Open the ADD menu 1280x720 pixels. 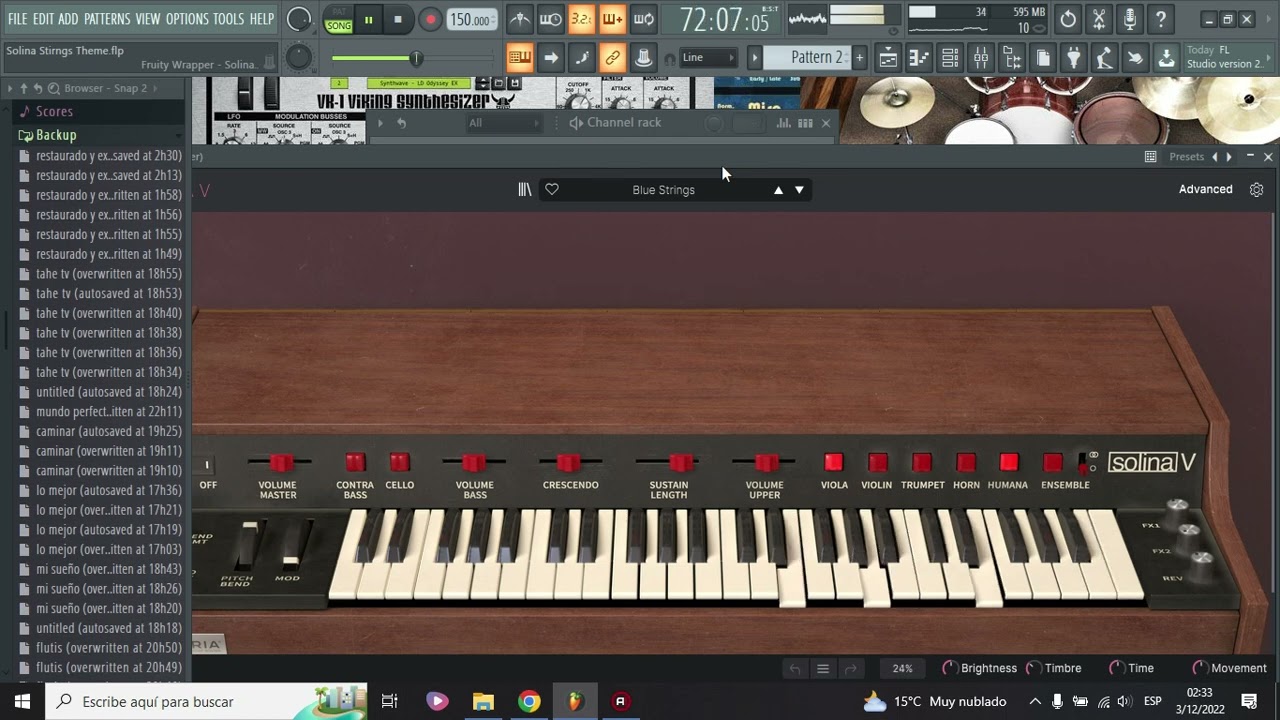[x=68, y=19]
